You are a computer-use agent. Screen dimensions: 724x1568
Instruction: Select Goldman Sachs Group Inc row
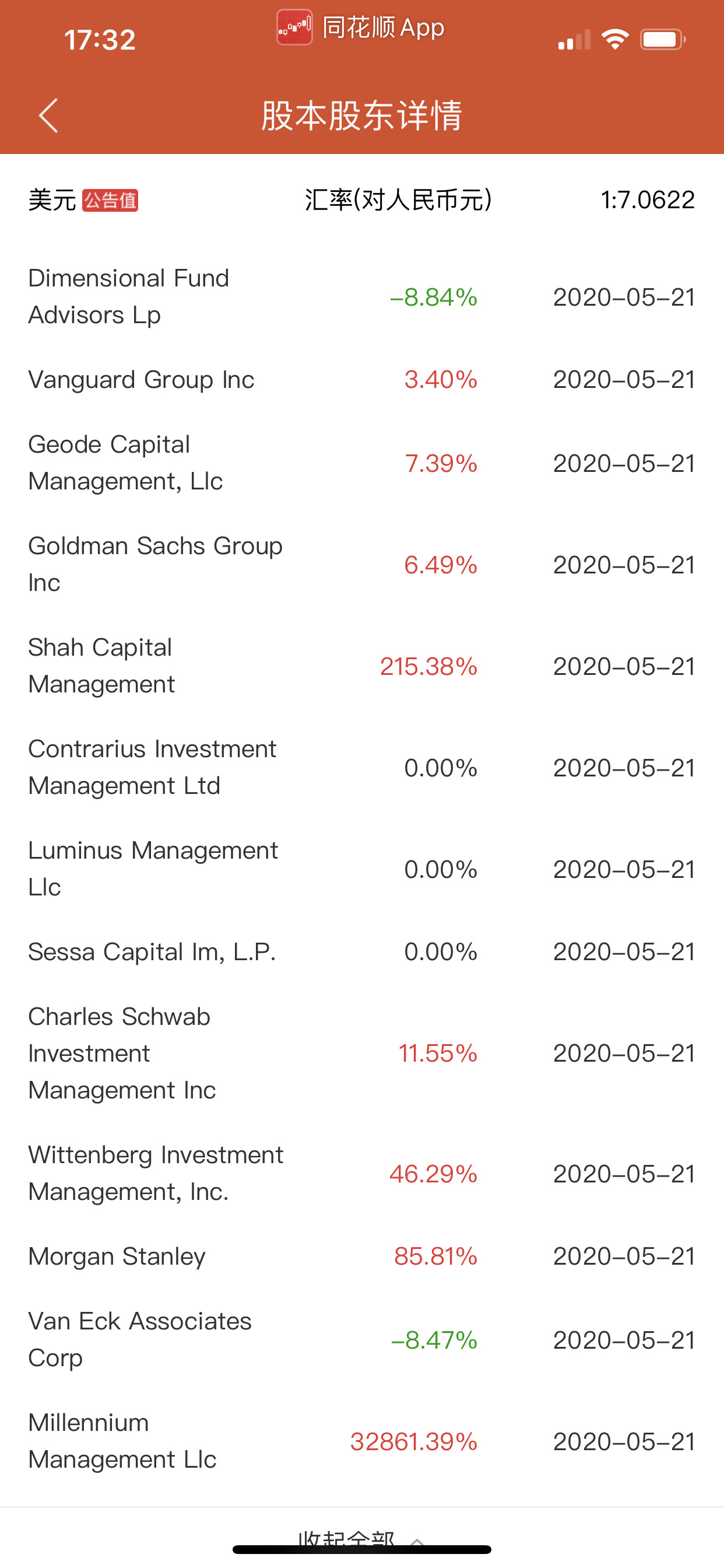362,565
